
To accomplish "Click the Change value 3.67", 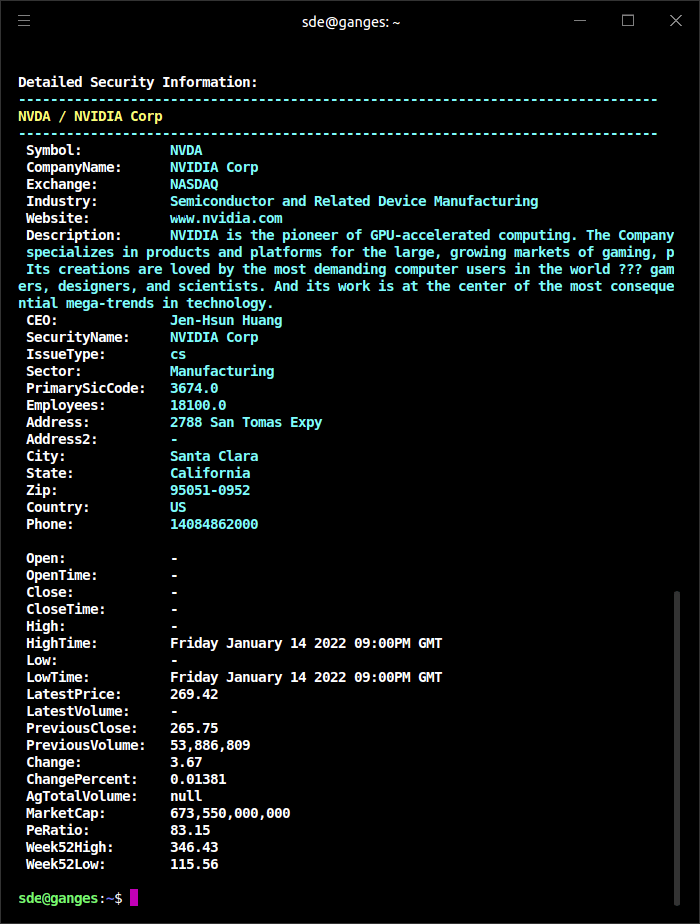I will [186, 763].
